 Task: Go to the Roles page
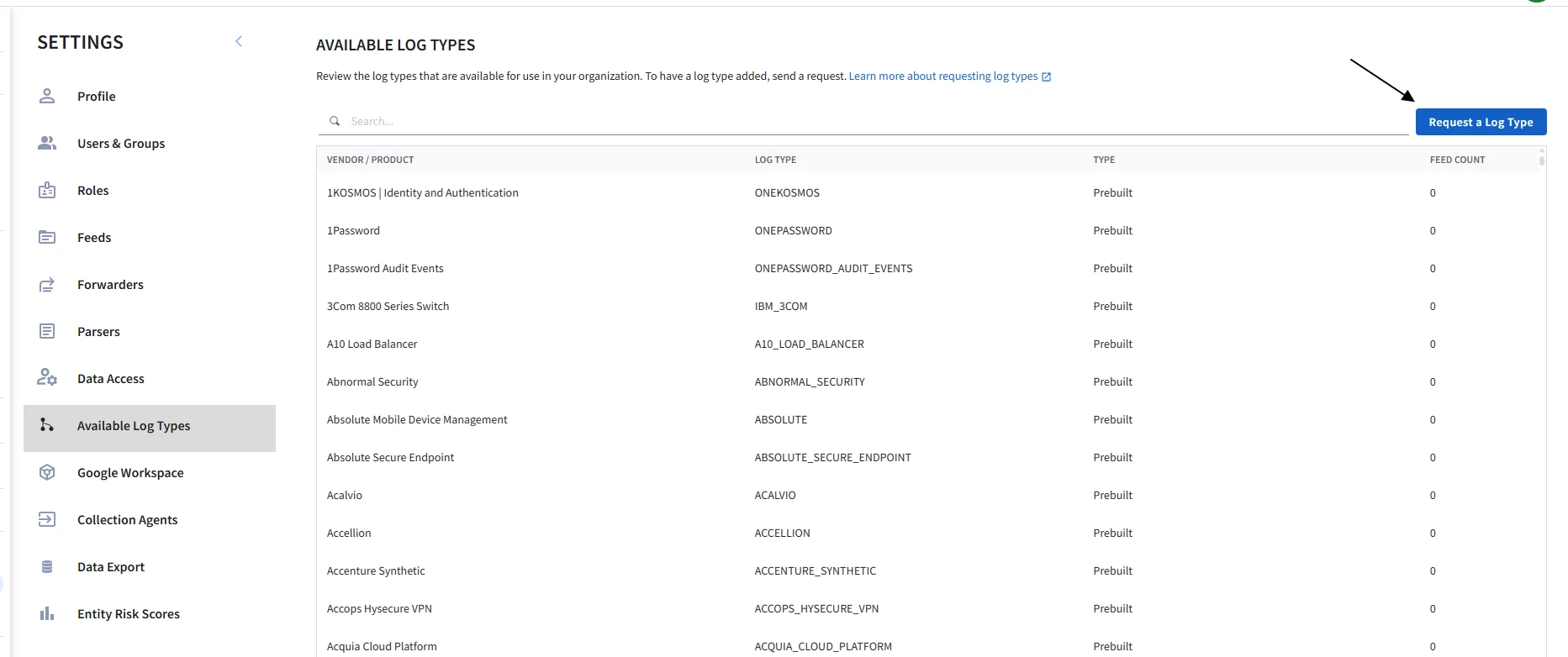[150, 190]
